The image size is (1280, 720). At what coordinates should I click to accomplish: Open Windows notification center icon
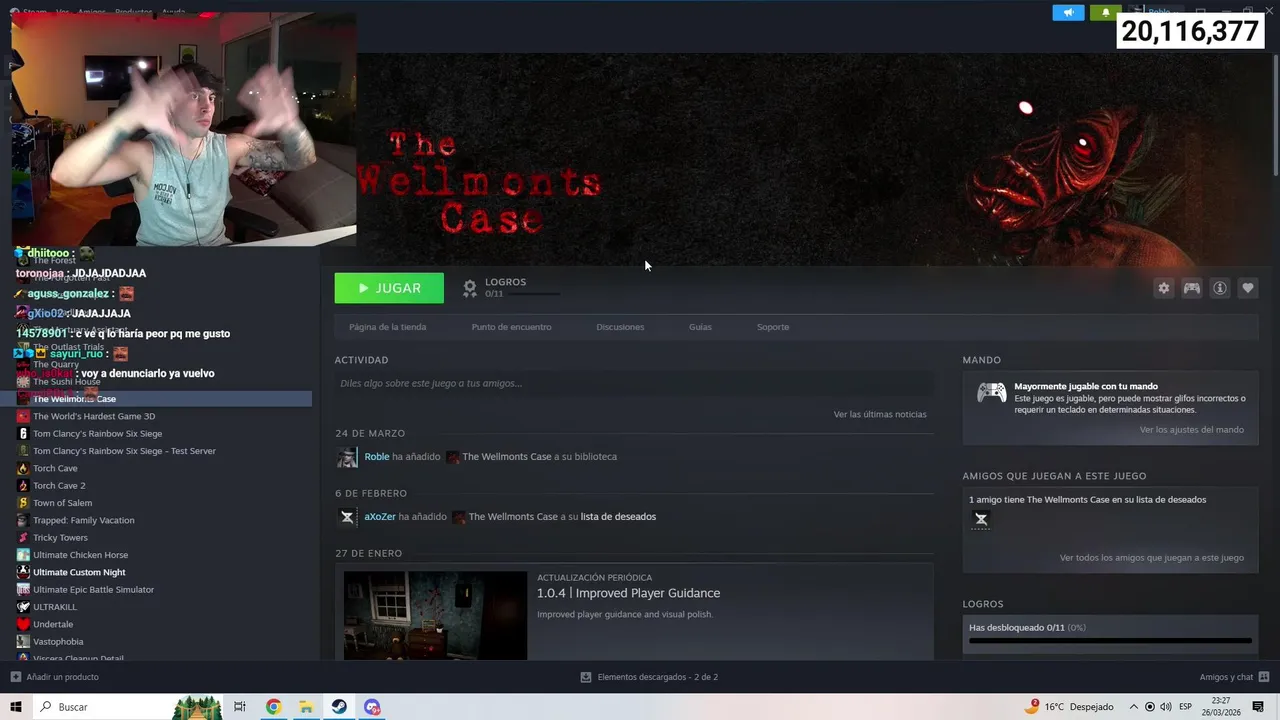point(1259,707)
